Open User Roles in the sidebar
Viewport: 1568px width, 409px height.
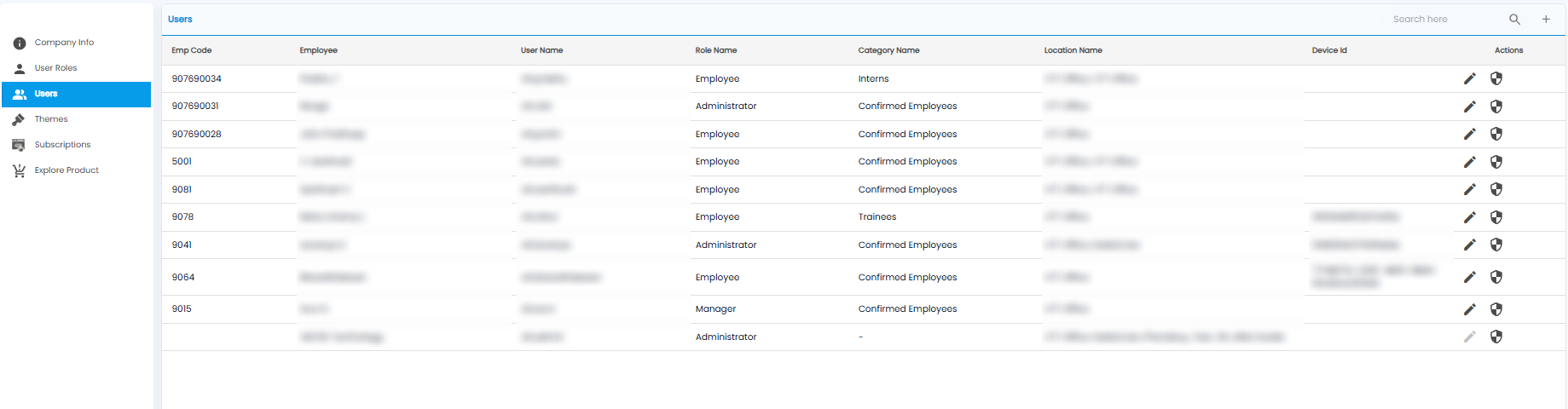point(76,68)
